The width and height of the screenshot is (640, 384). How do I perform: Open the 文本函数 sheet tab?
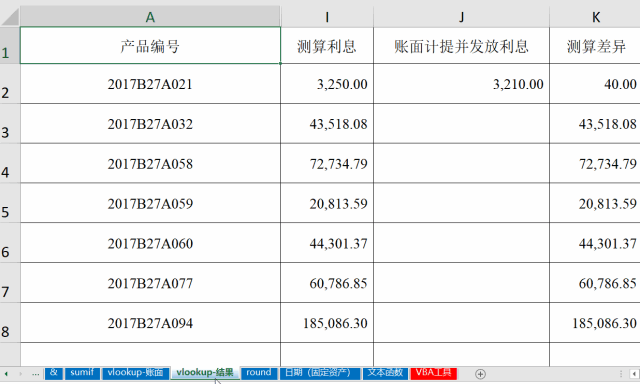(385, 373)
